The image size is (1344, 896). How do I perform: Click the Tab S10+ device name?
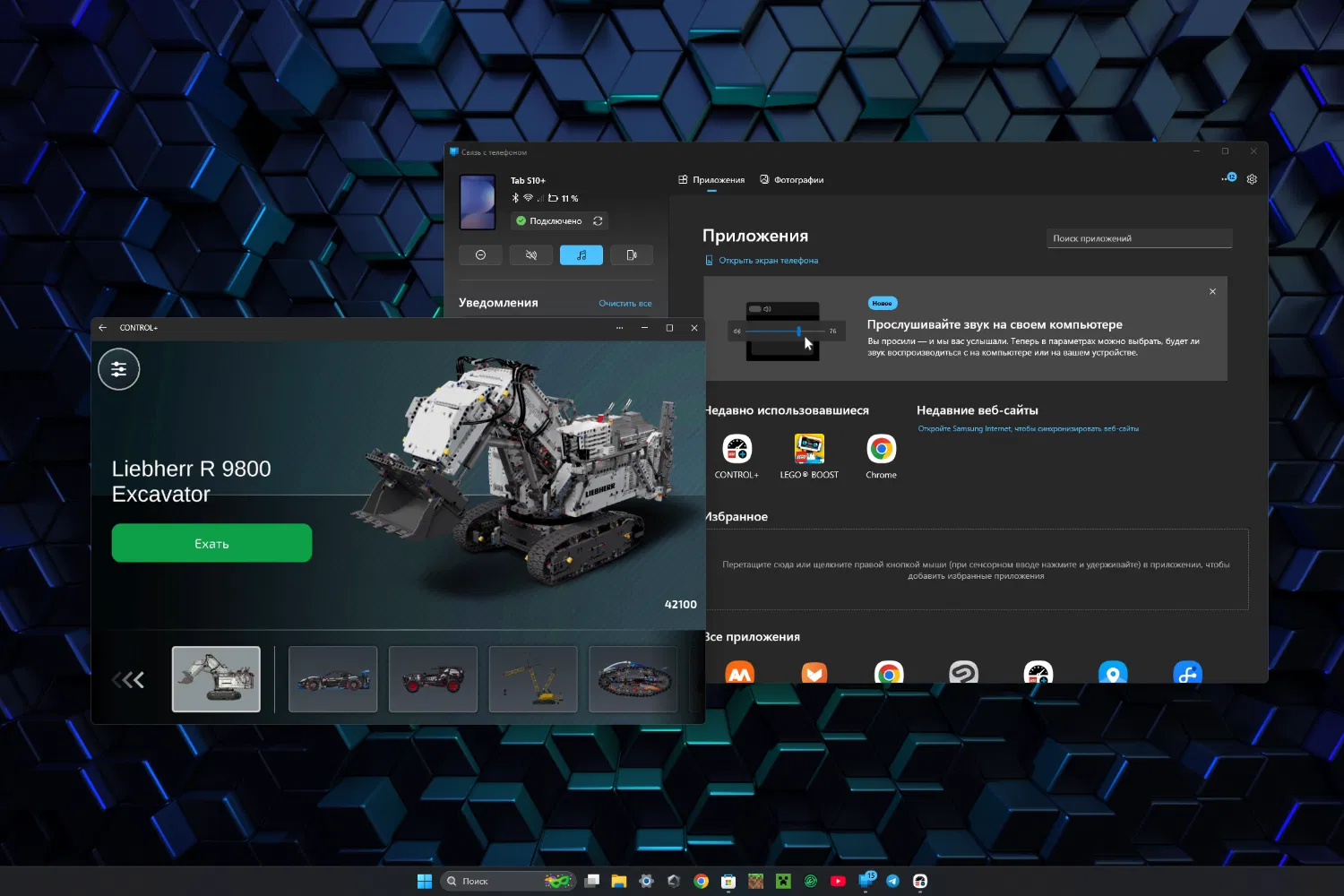coord(528,181)
